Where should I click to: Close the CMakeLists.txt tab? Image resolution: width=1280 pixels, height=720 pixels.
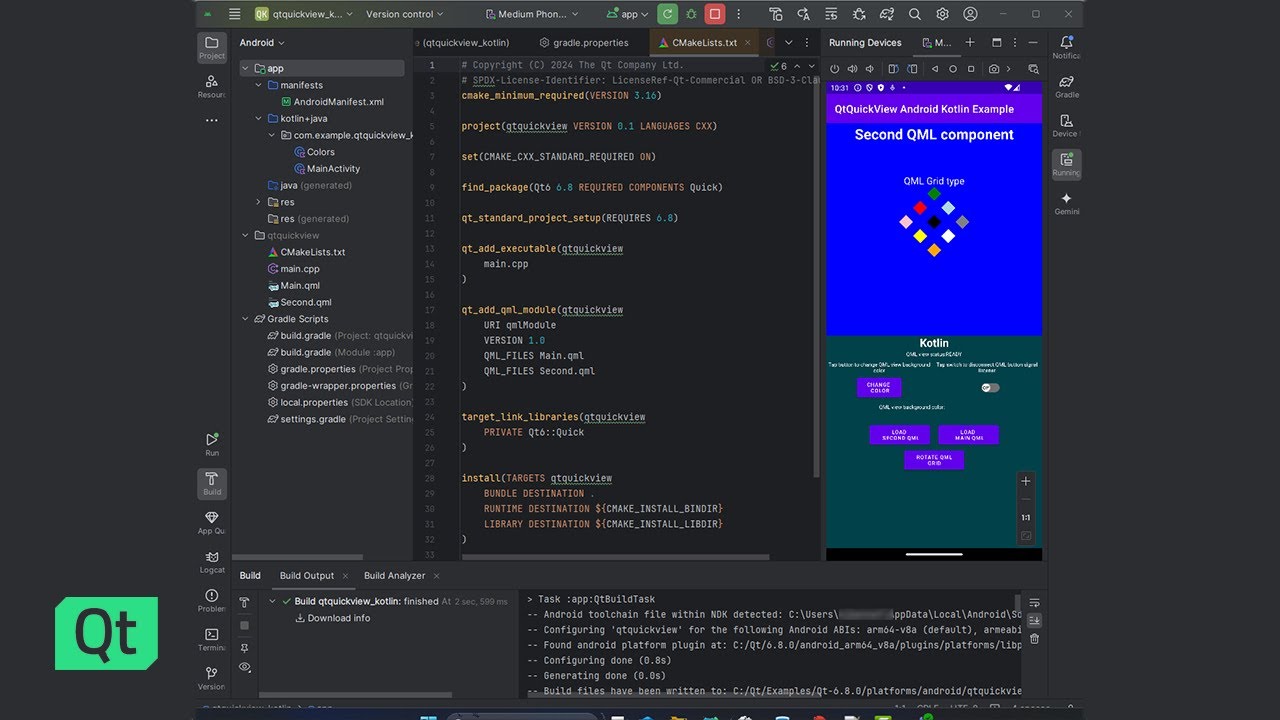point(749,43)
